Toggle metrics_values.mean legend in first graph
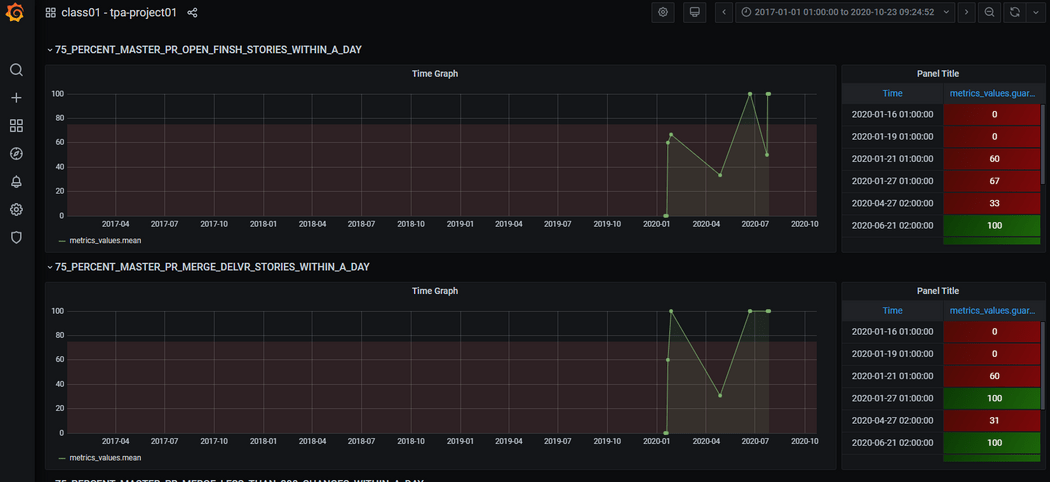The height and width of the screenshot is (482, 1050). [x=100, y=240]
